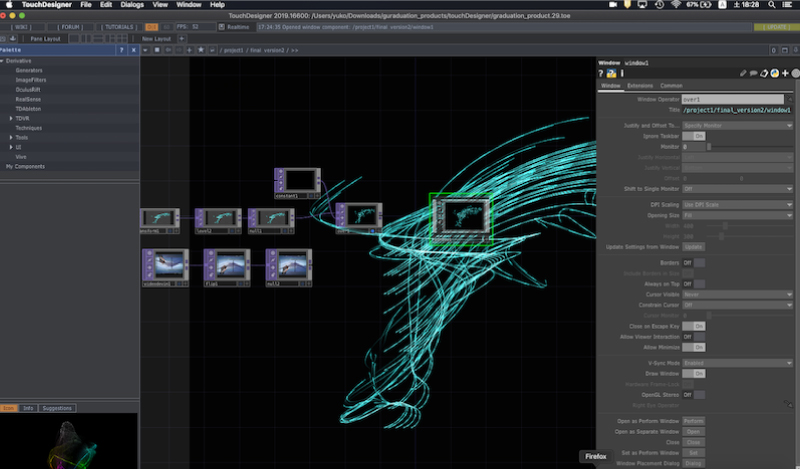Open the operator help question mark icon
The width and height of the screenshot is (800, 469).
601,73
